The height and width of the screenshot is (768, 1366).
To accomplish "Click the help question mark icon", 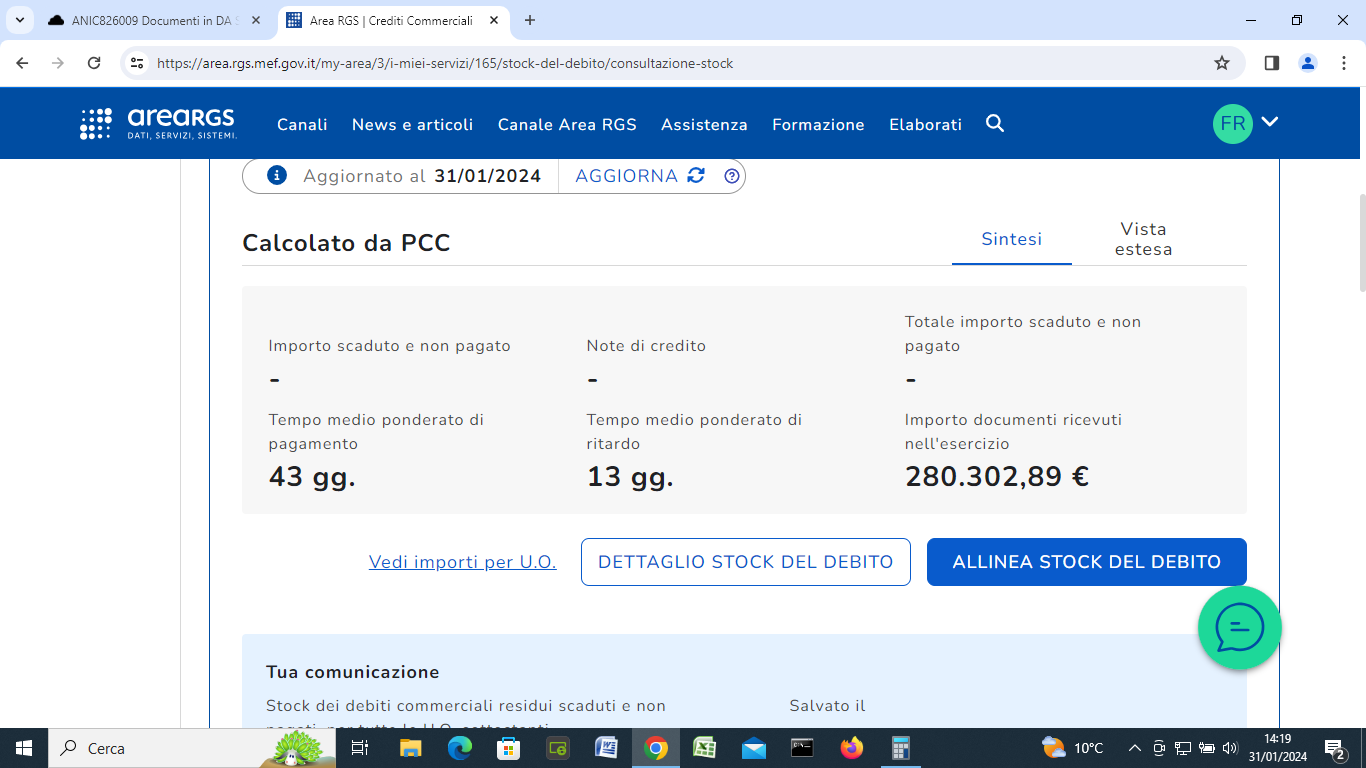I will (732, 176).
